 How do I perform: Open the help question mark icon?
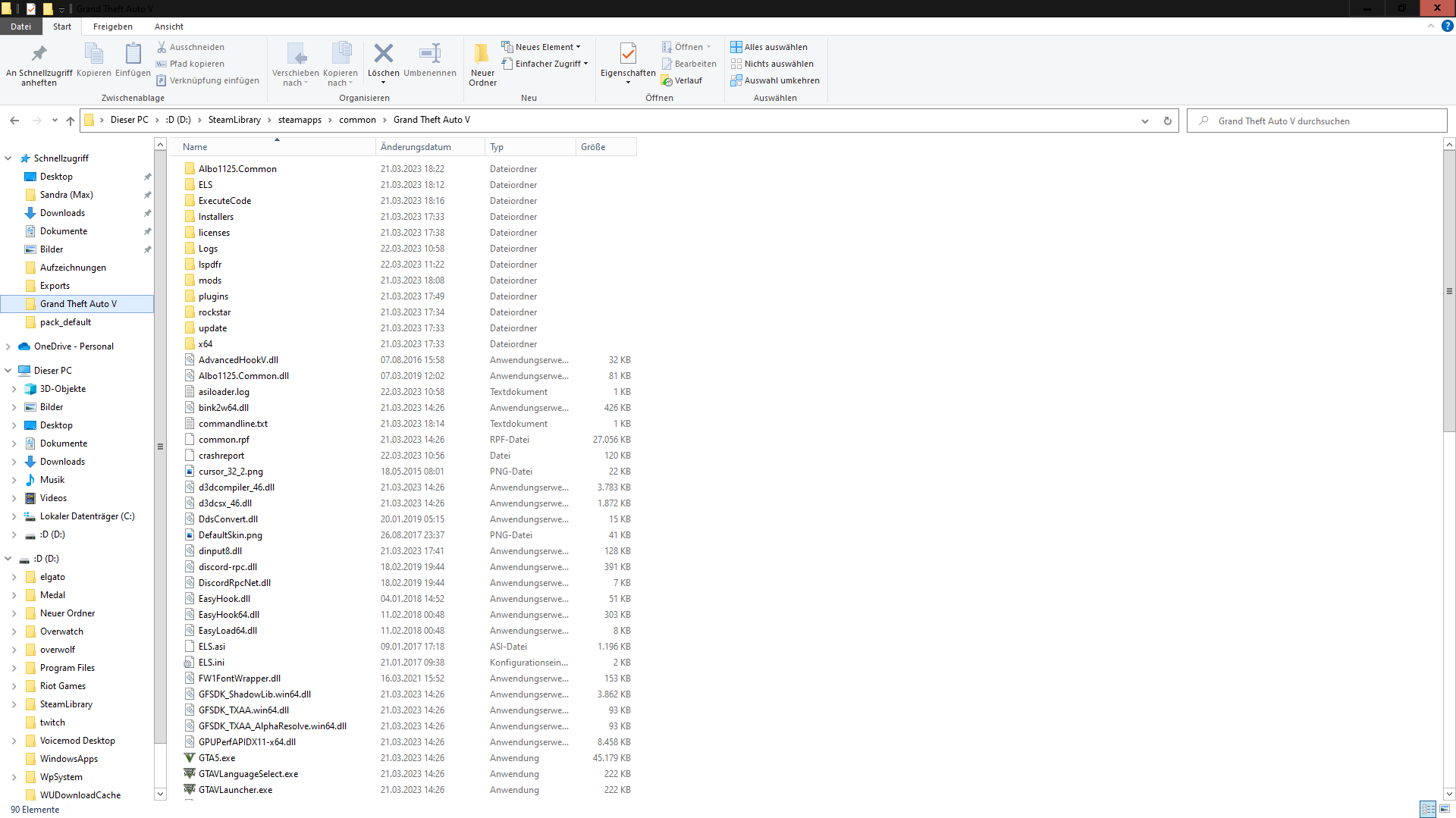tap(1447, 26)
